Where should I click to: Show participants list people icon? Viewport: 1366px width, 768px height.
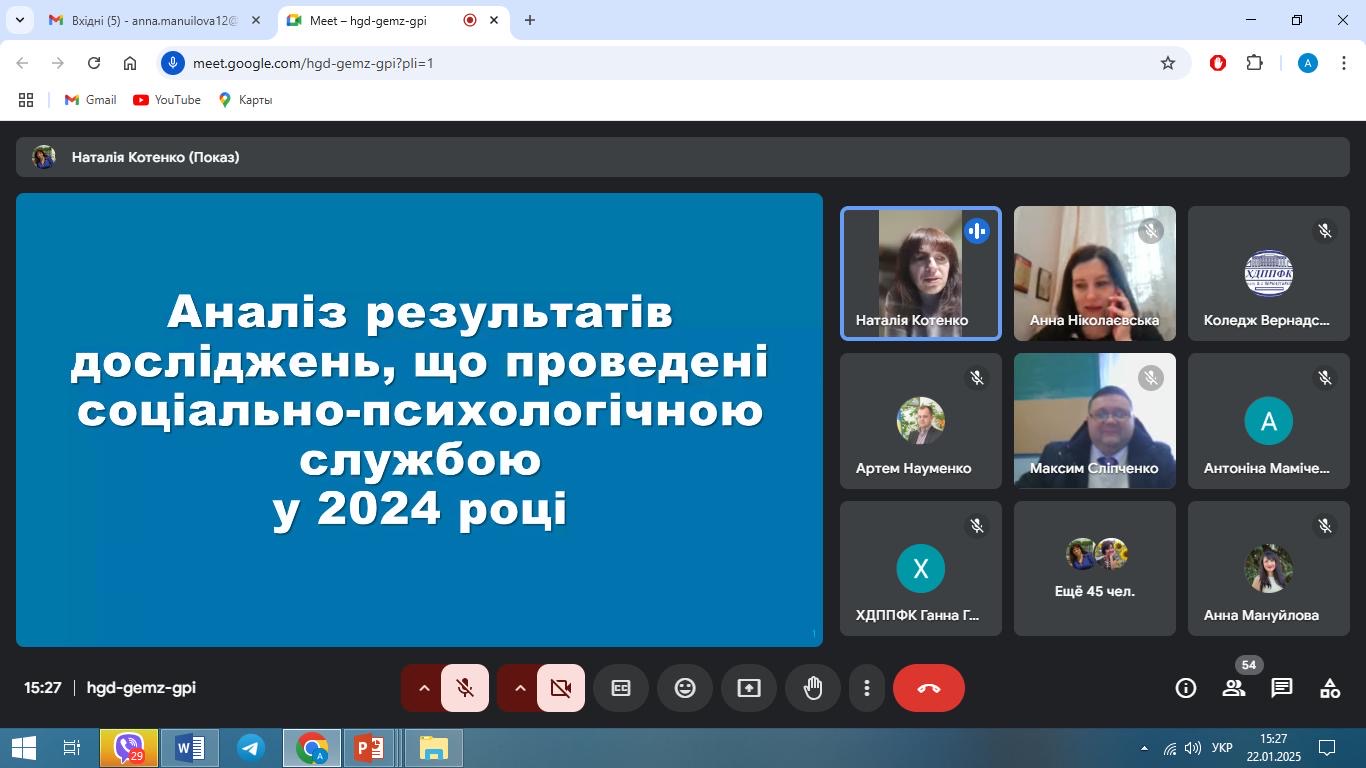coord(1234,688)
